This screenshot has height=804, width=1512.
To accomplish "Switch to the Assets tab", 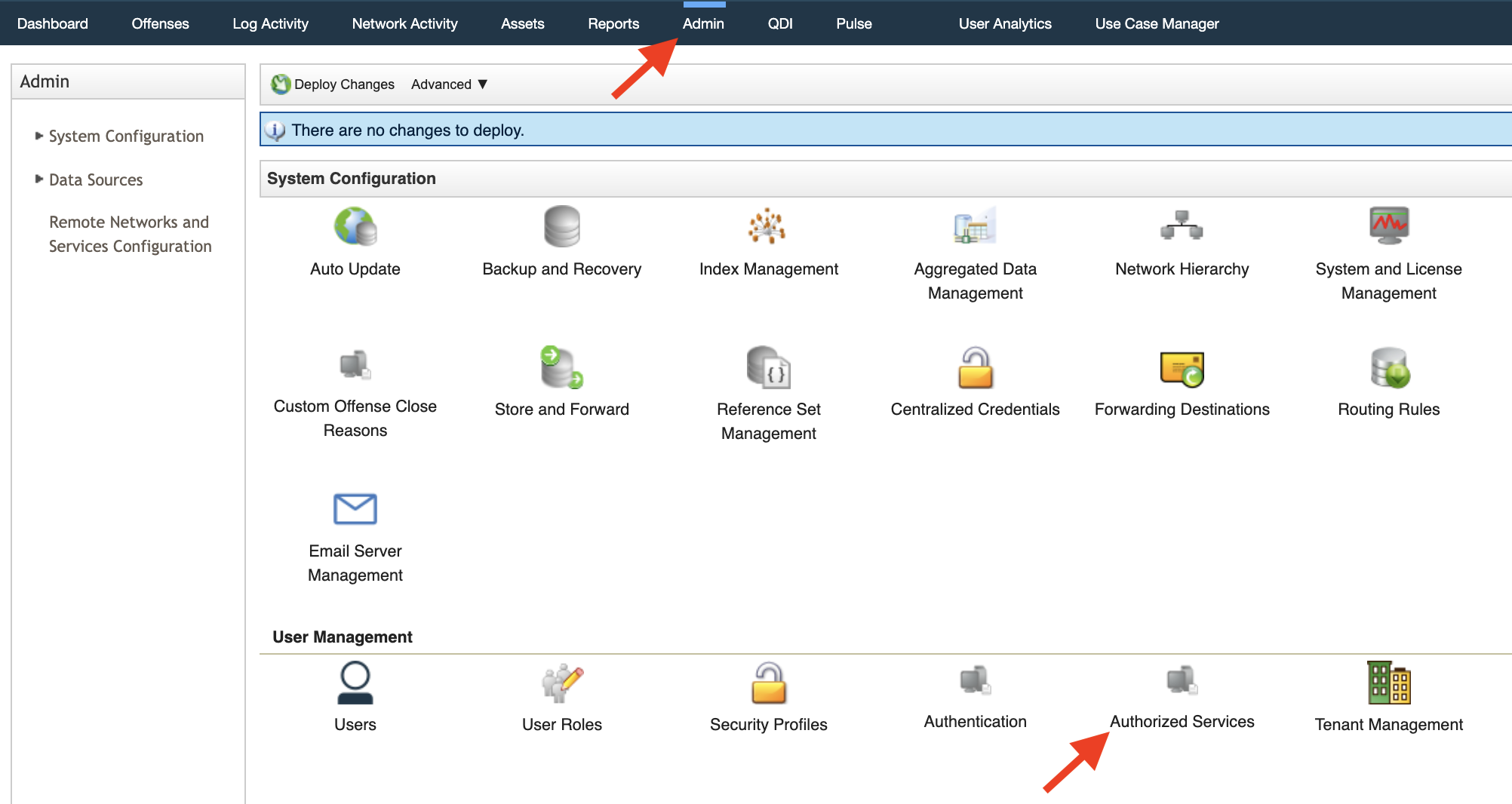I will coord(522,23).
